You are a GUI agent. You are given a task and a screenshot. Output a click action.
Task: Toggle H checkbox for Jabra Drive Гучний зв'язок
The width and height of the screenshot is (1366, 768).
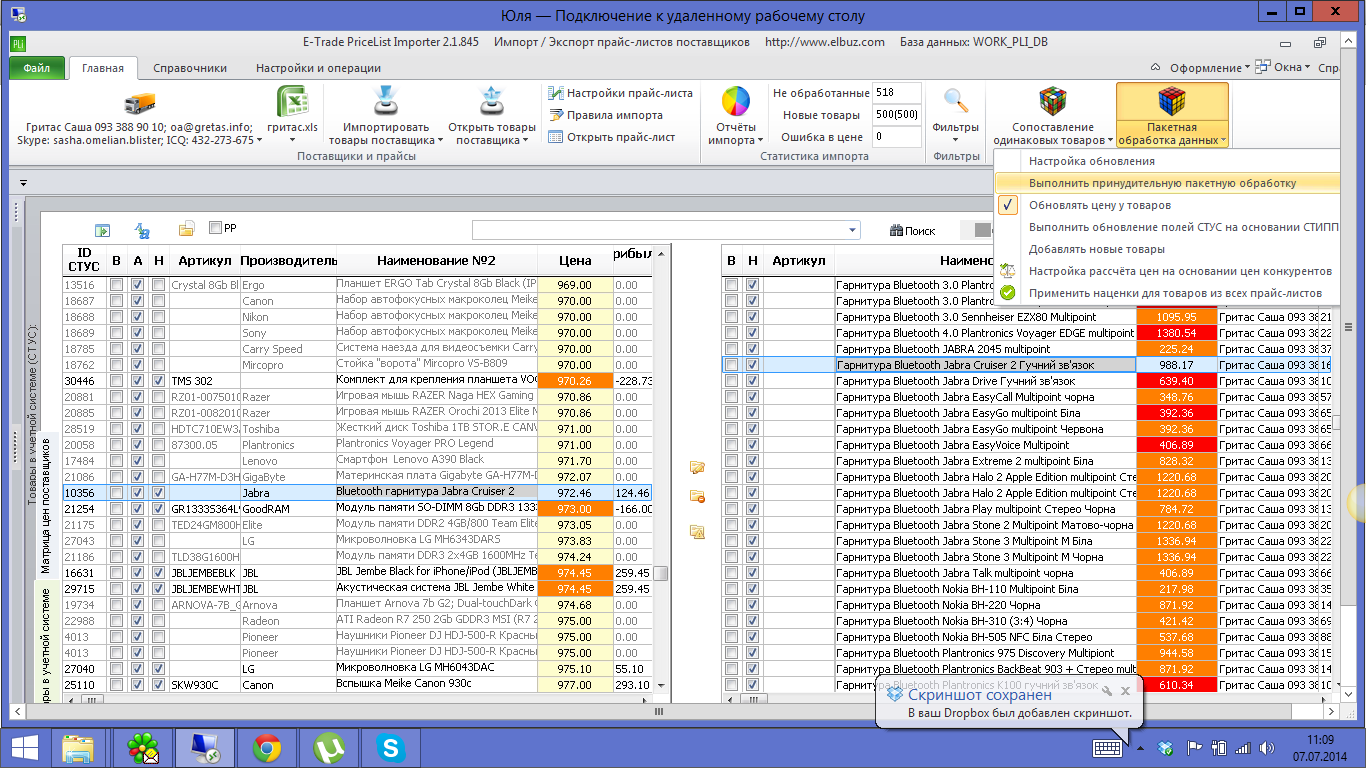(753, 381)
